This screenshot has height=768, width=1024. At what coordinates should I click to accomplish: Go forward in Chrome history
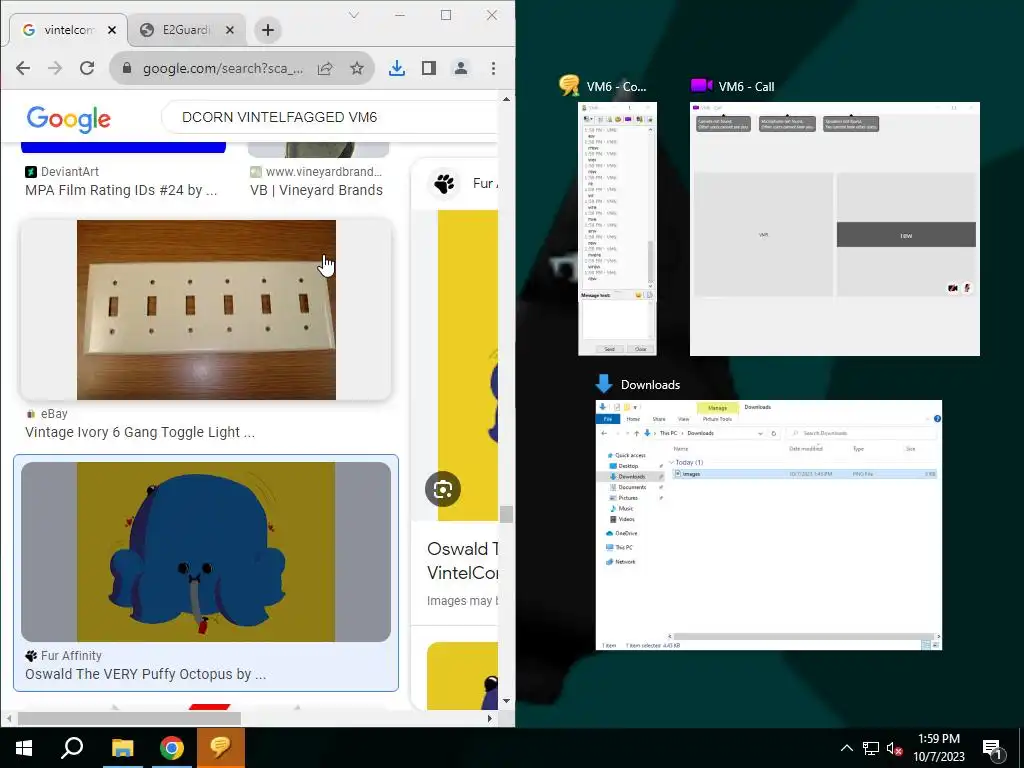coord(55,68)
